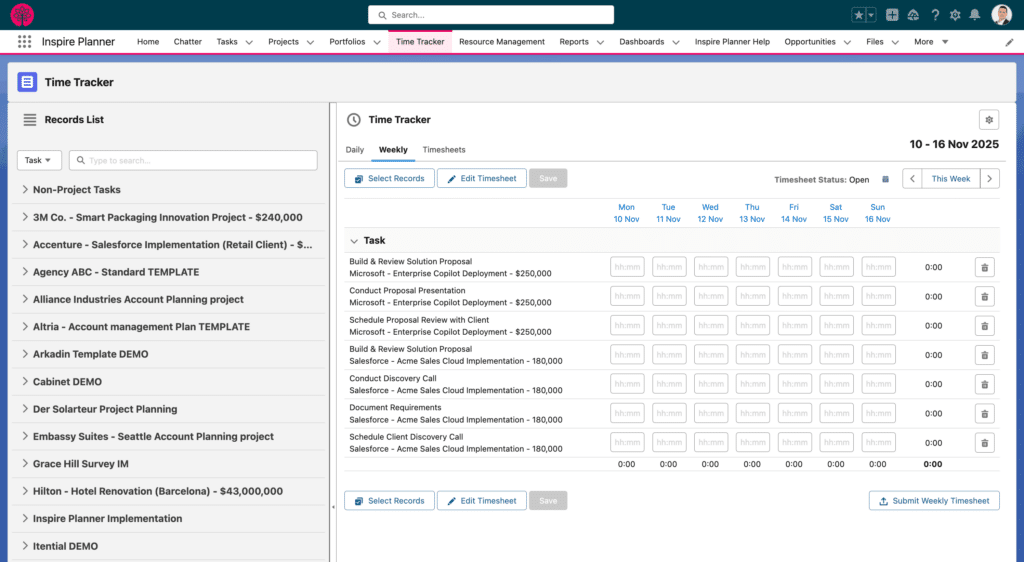The image size is (1024, 562).
Task: Go to next week arrow
Action: (989, 179)
